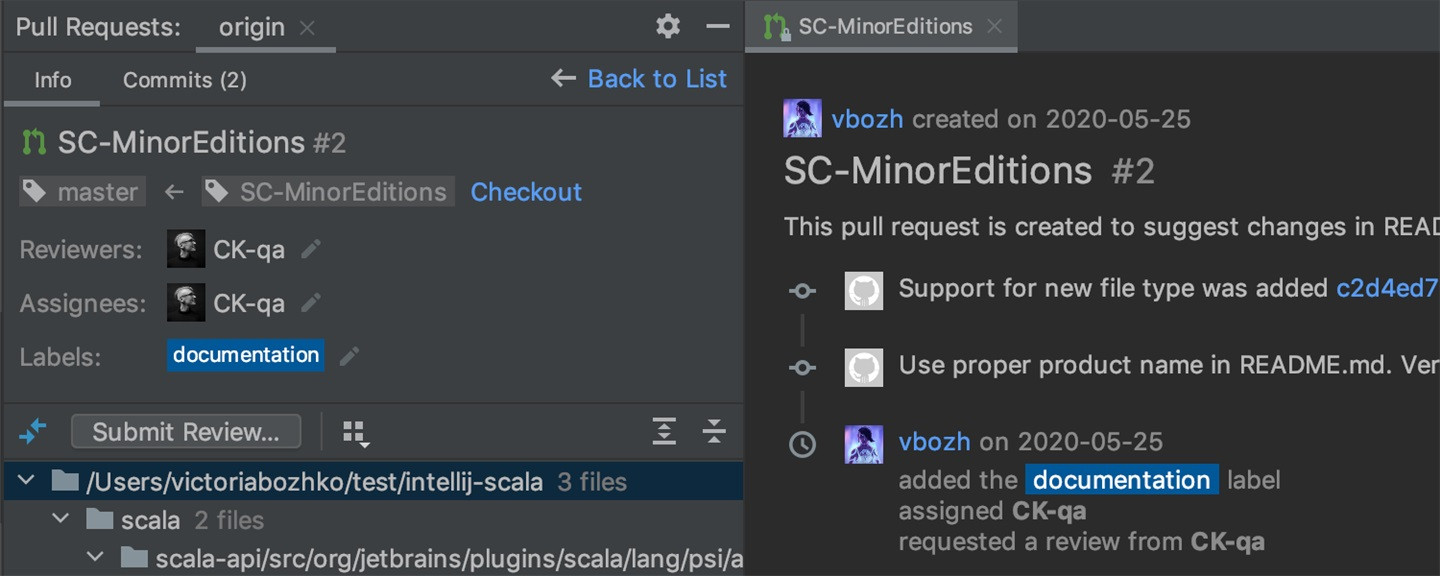Go Back to List of pull requests
The width and height of the screenshot is (1440, 576).
(640, 79)
